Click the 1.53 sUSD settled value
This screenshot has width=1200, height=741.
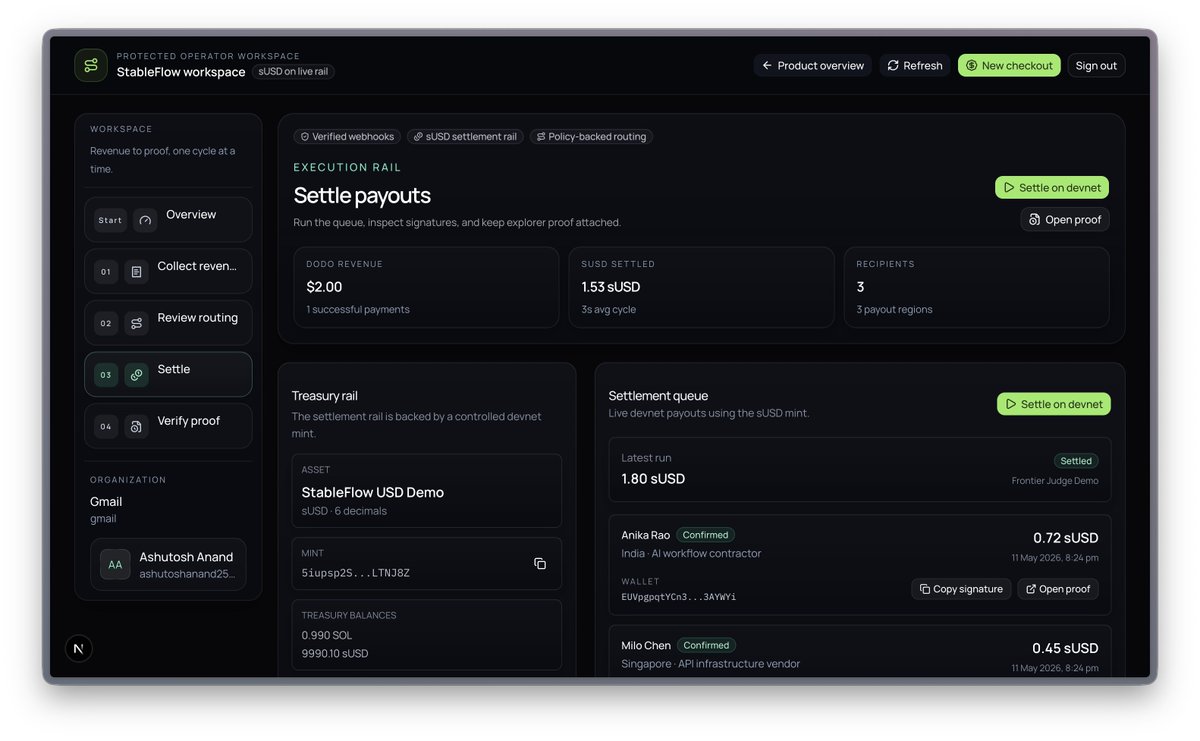pyautogui.click(x=610, y=287)
